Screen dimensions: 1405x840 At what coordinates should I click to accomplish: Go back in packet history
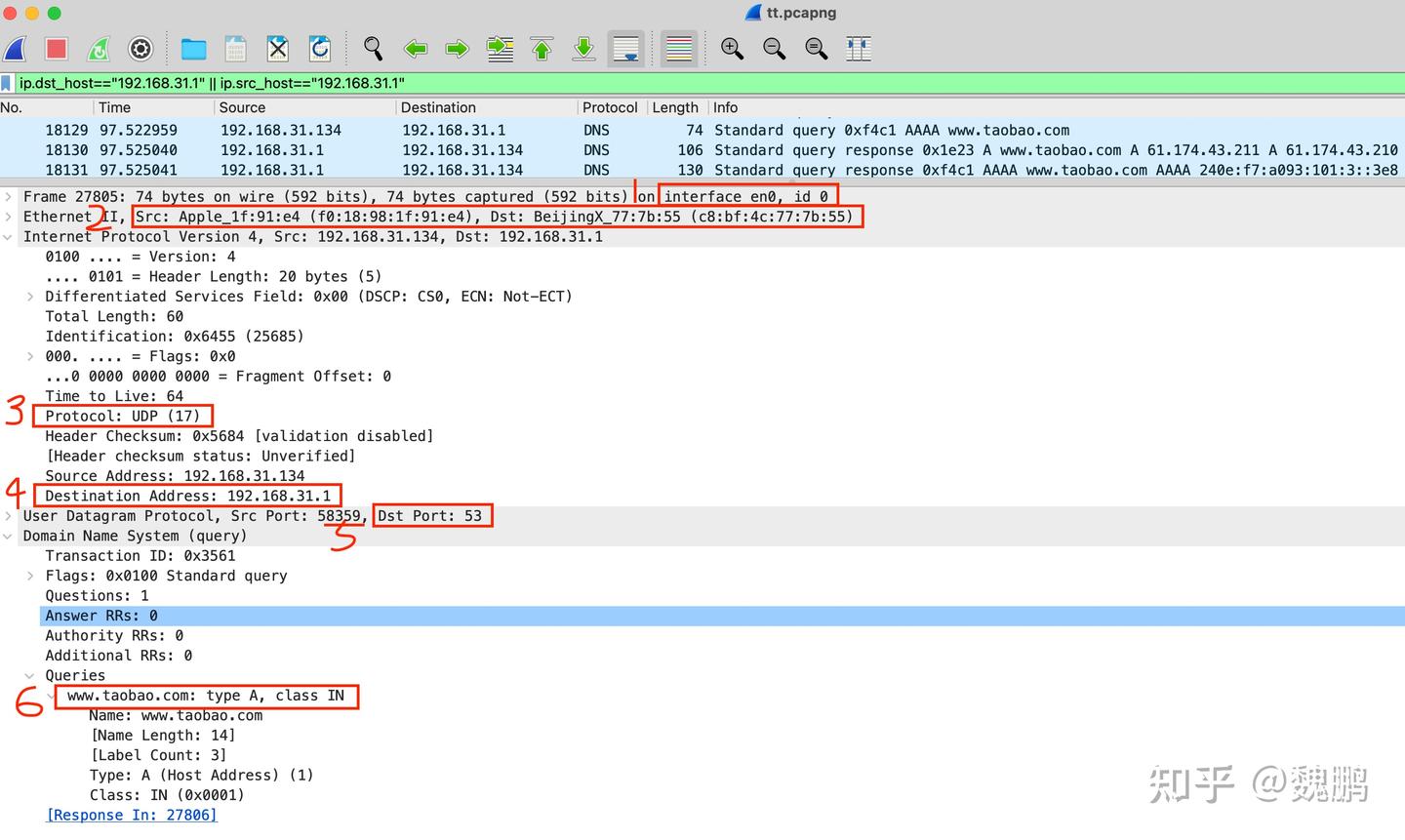click(x=415, y=49)
